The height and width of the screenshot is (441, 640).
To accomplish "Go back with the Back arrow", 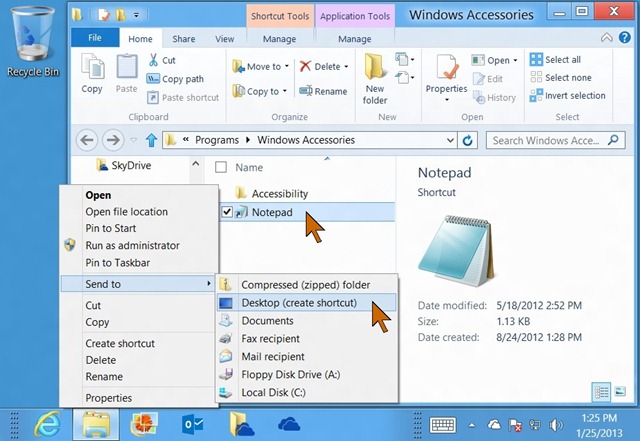I will coord(87,140).
